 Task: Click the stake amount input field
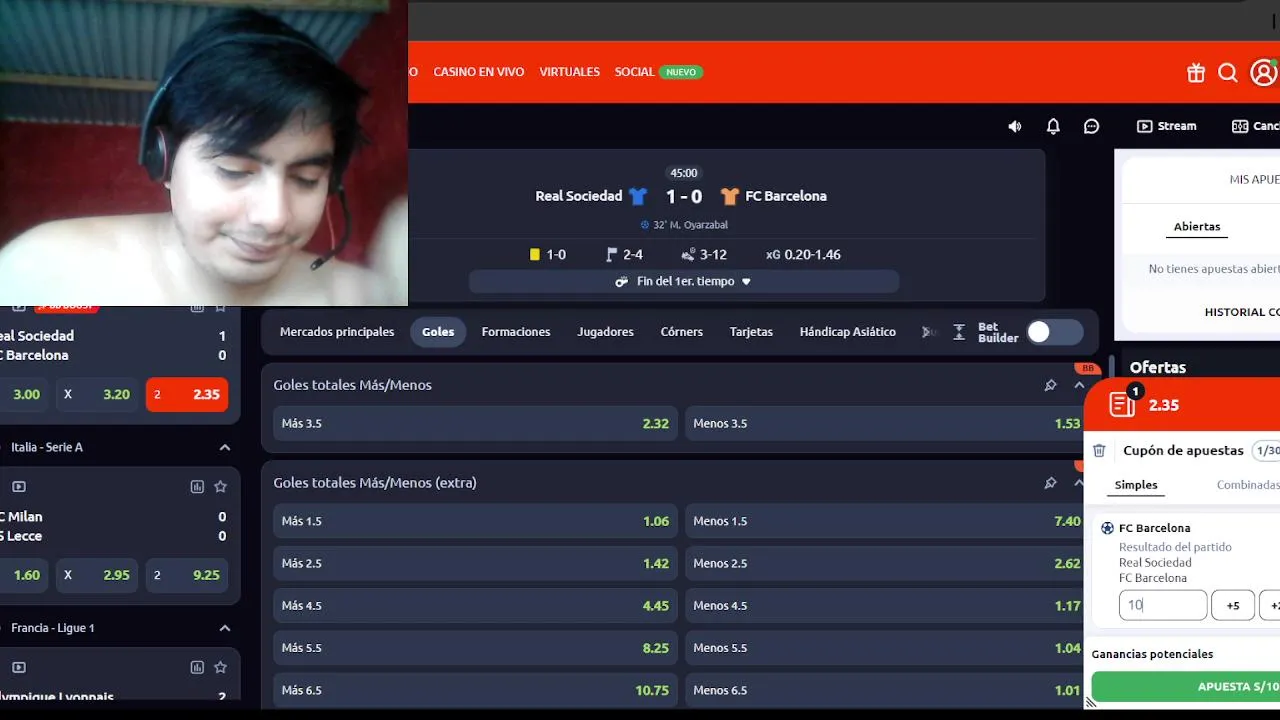coord(1163,605)
